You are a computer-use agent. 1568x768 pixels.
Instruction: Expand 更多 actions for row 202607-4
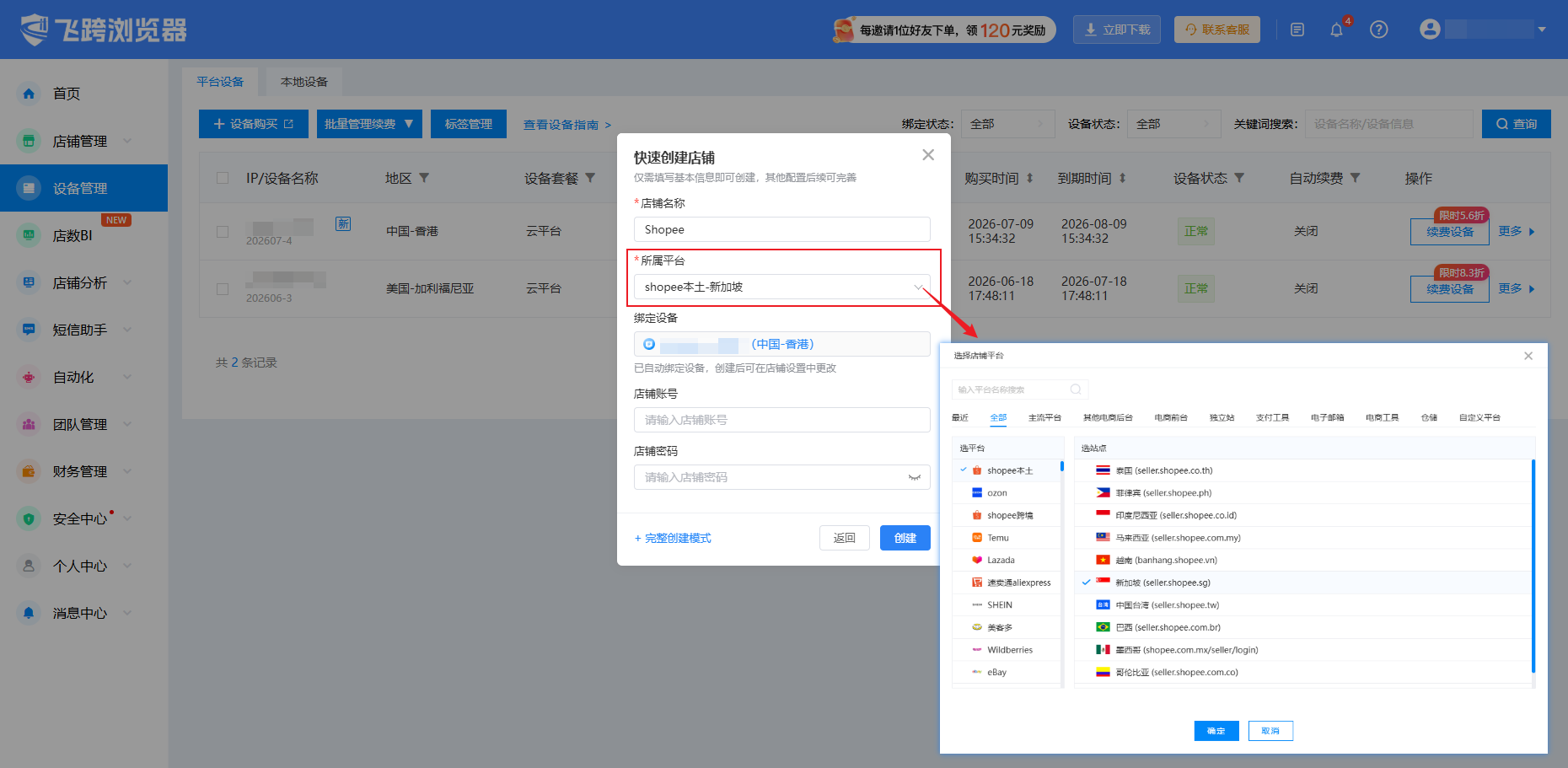1517,231
